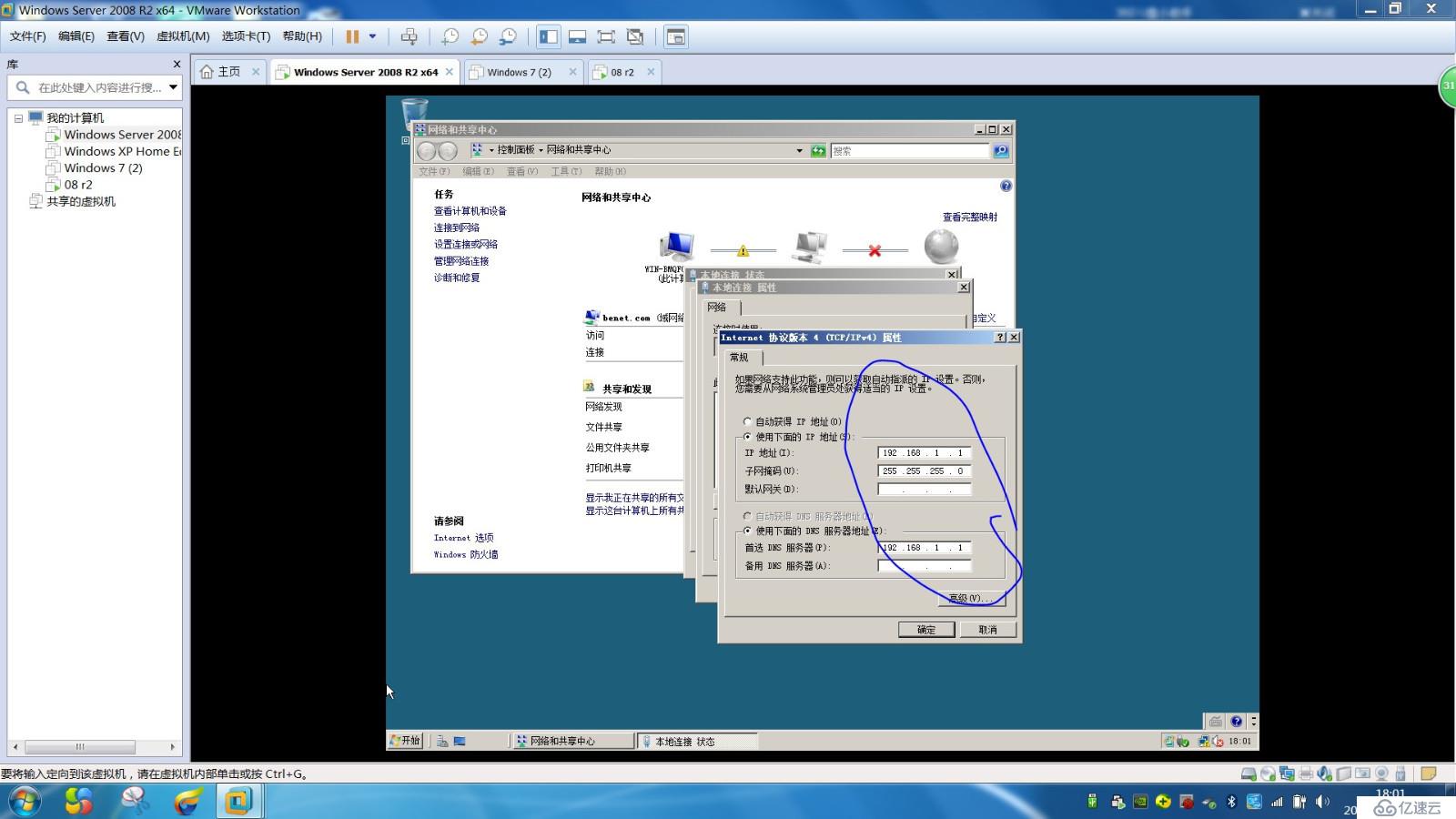Select 使用下面的 DNS 服务器地址 radio button
Image resolution: width=1456 pixels, height=819 pixels.
pos(747,531)
